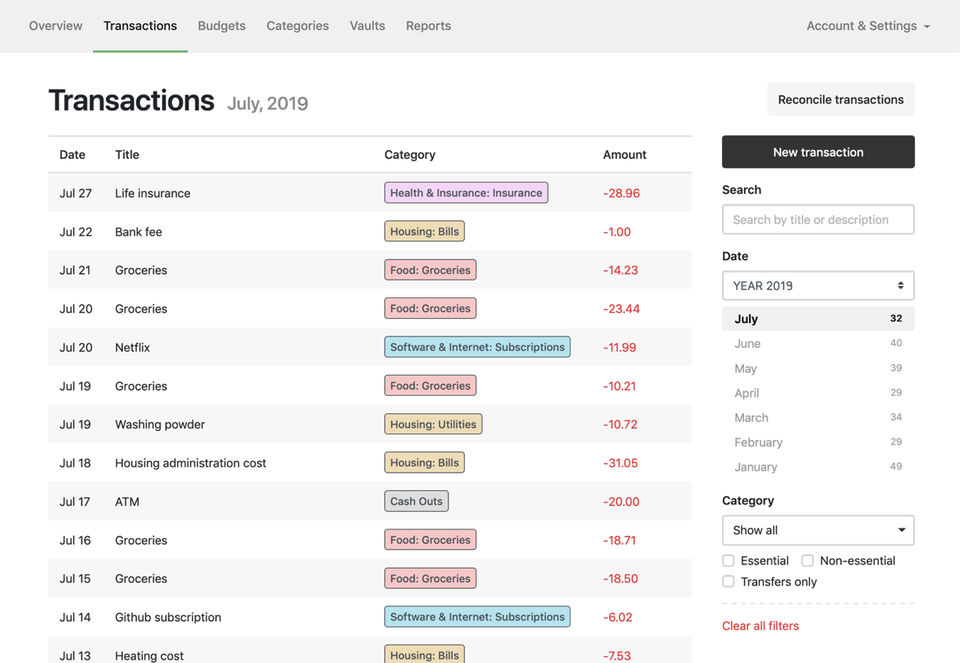This screenshot has width=960, height=663.
Task: Click Food: Groceries tag on Jul 21 row
Action: (430, 270)
